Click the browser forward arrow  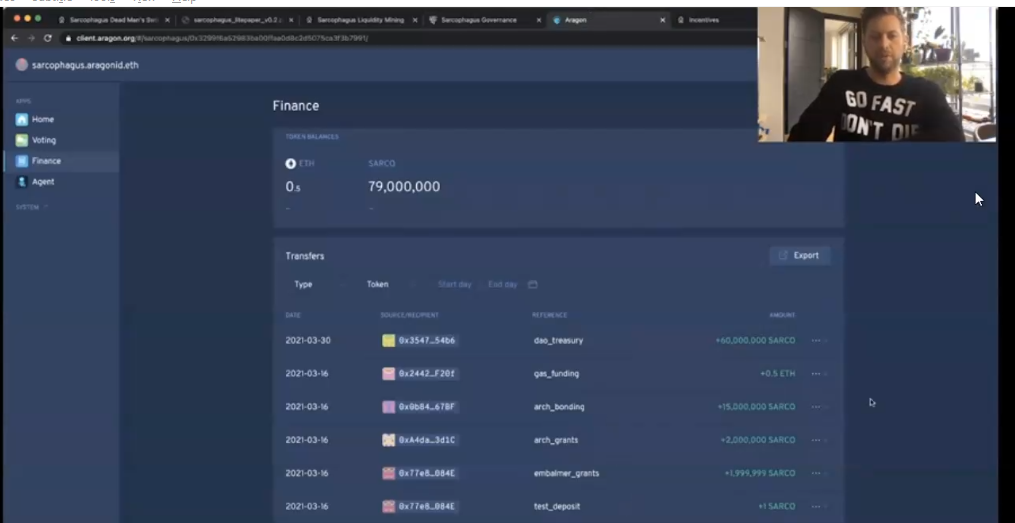click(x=31, y=38)
